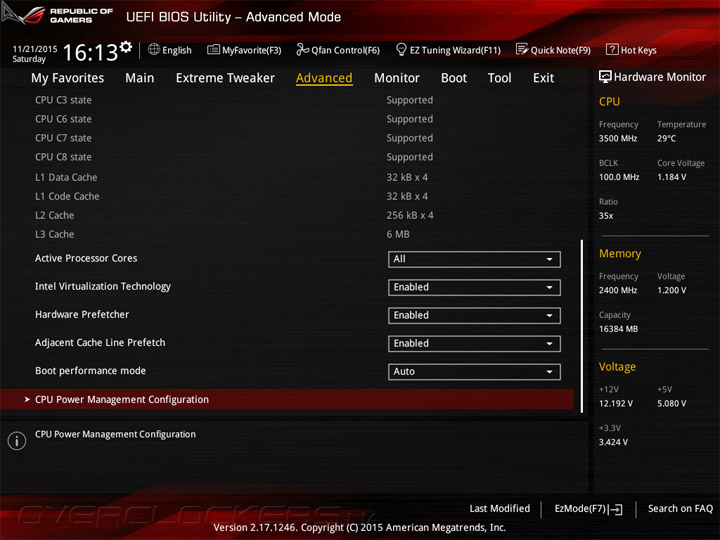Open the Boot performance mode dropdown
Image resolution: width=720 pixels, height=540 pixels.
pyautogui.click(x=474, y=371)
